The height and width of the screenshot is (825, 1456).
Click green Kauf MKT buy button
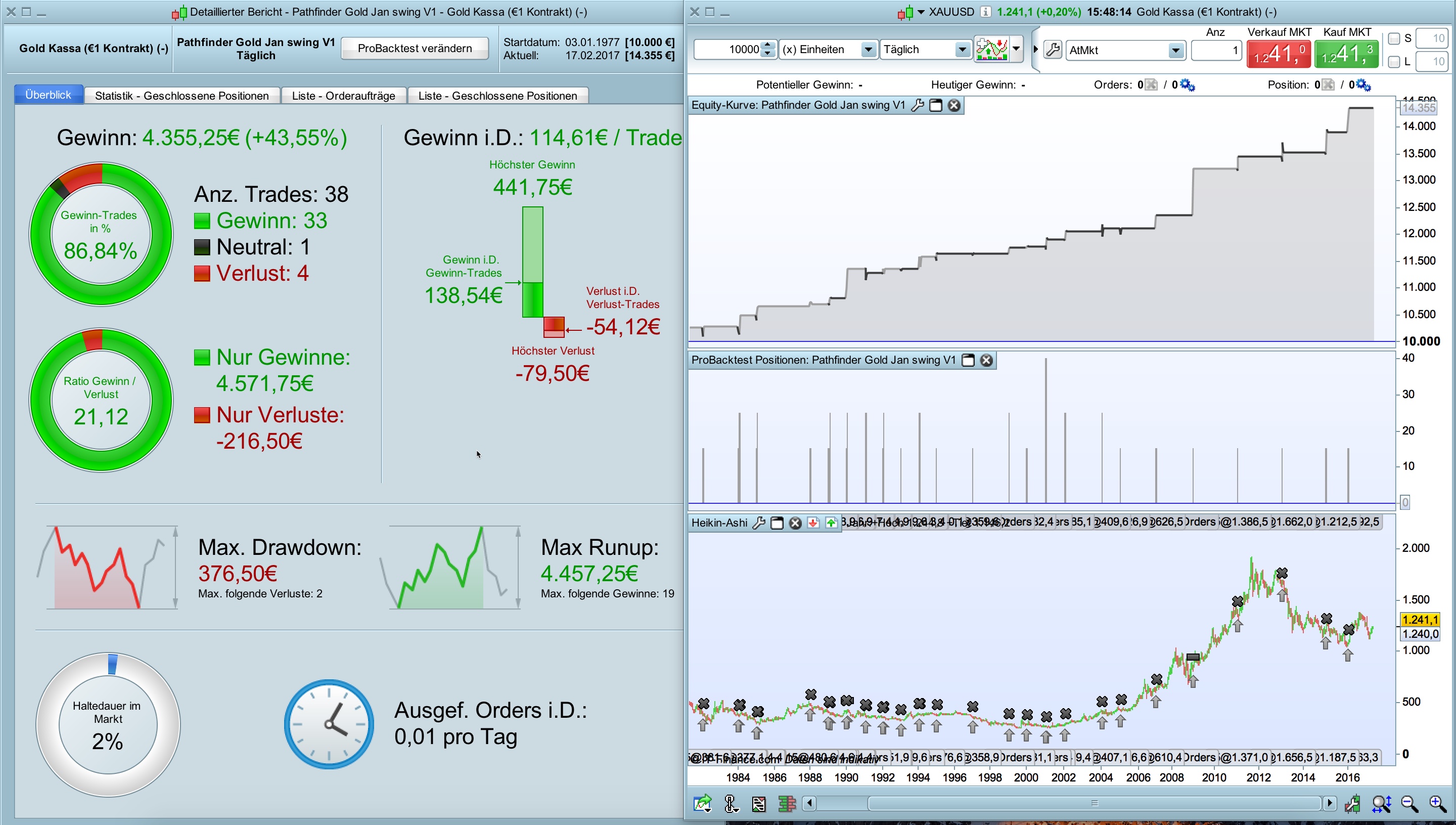click(1347, 55)
